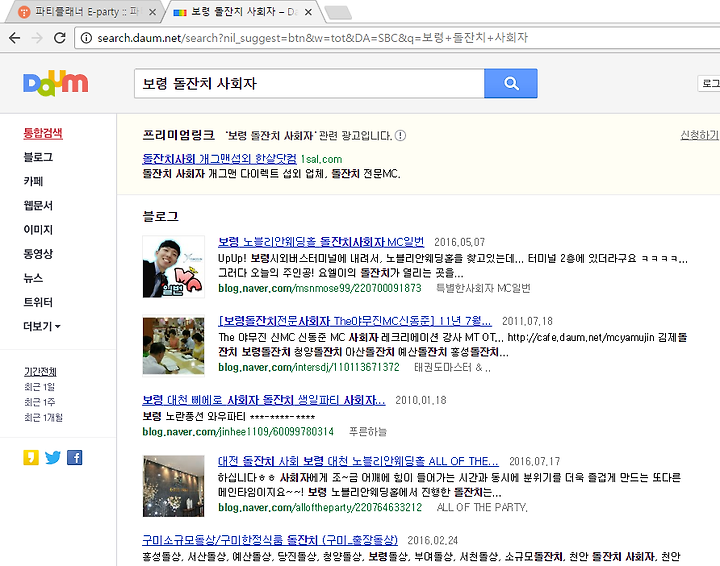
Task: Close the 파티플래너 E-party tab
Action: 152,12
